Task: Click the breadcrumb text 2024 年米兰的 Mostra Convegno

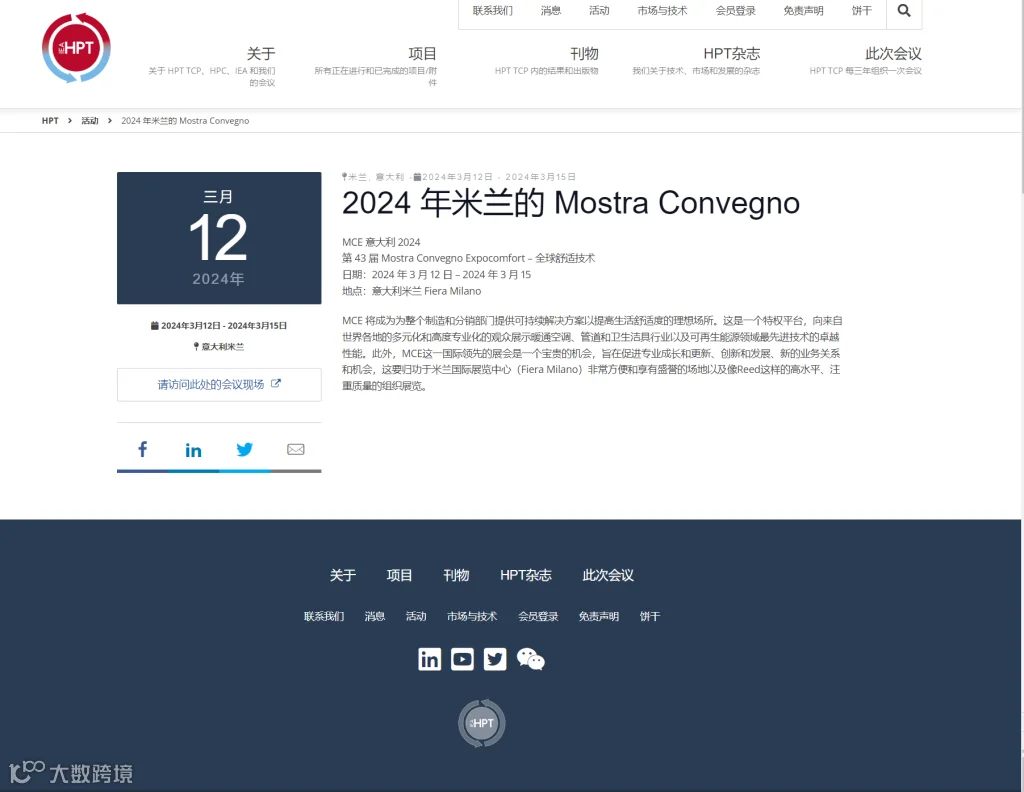Action: point(185,121)
